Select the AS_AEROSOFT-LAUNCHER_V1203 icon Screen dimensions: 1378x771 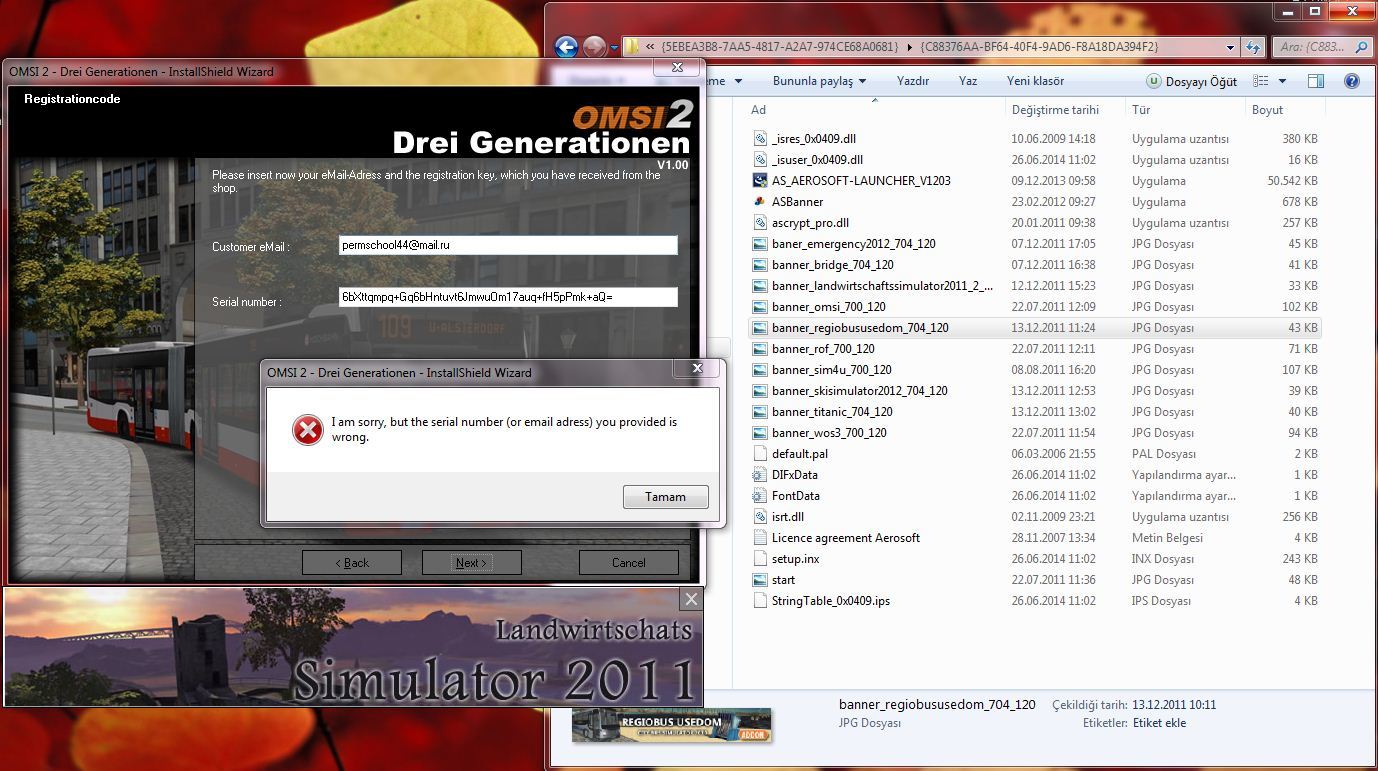coord(760,181)
